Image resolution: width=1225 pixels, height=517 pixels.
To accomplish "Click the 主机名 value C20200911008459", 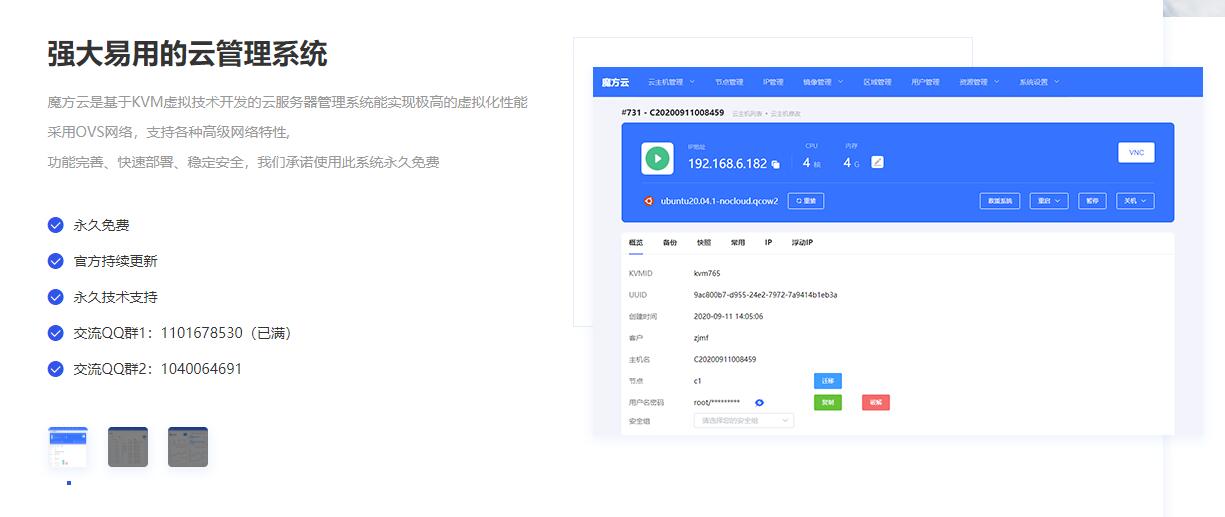I will [x=725, y=359].
